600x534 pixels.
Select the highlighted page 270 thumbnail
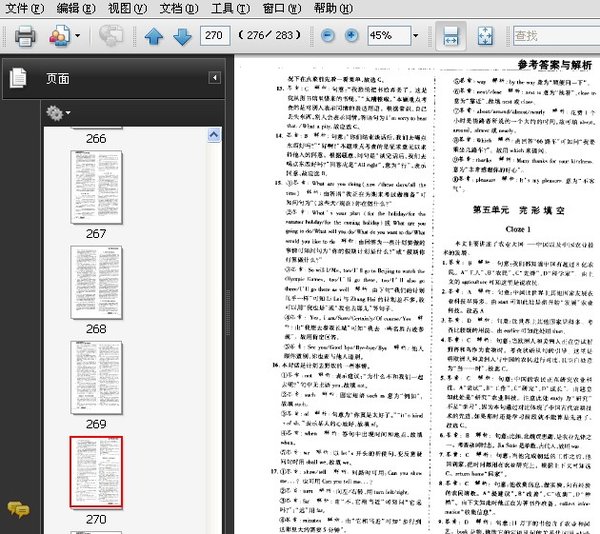pos(96,472)
